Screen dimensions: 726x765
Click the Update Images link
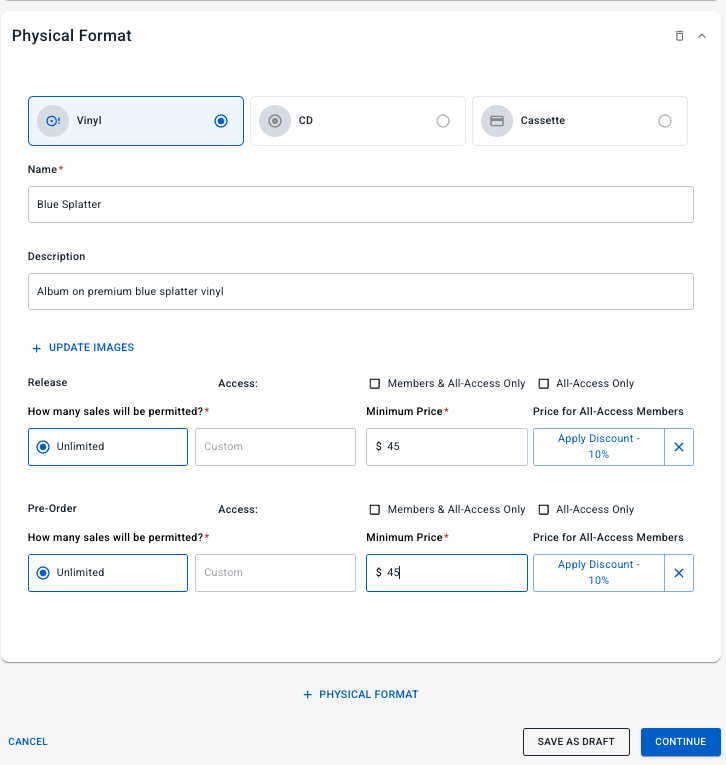pos(83,348)
